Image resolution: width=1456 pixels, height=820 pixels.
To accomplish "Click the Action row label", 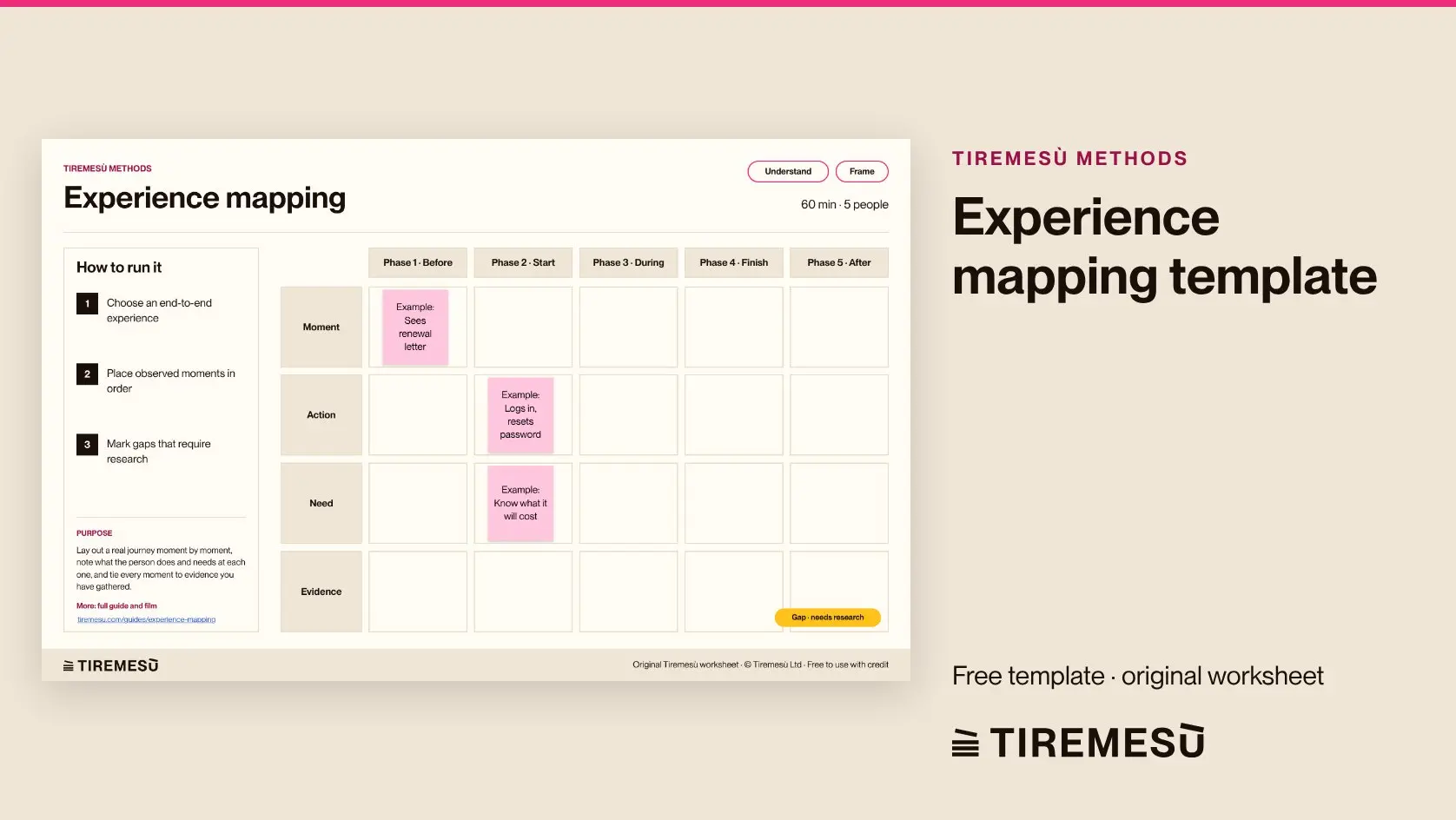I will pos(321,415).
